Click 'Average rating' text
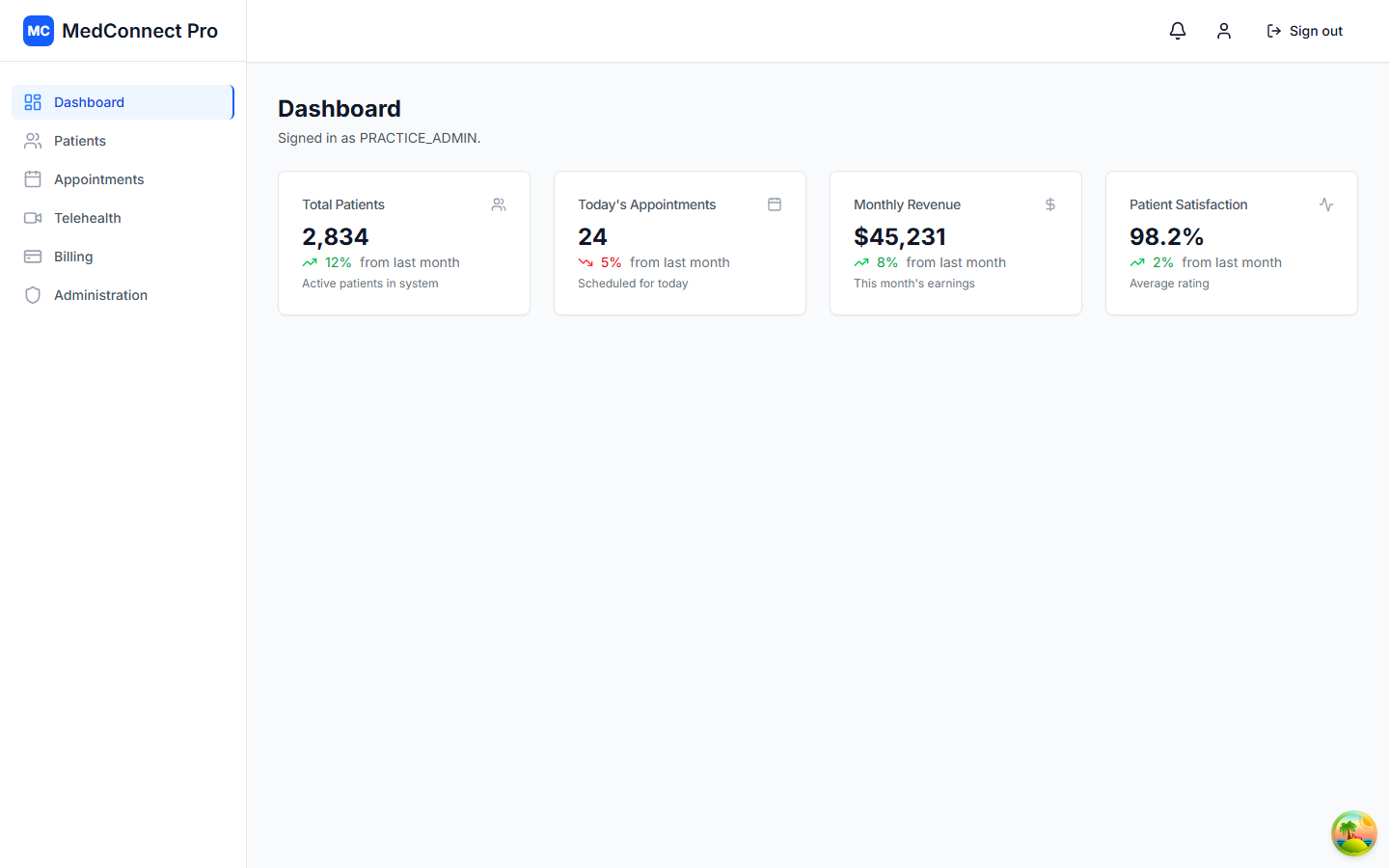Image resolution: width=1389 pixels, height=868 pixels. point(1169,284)
